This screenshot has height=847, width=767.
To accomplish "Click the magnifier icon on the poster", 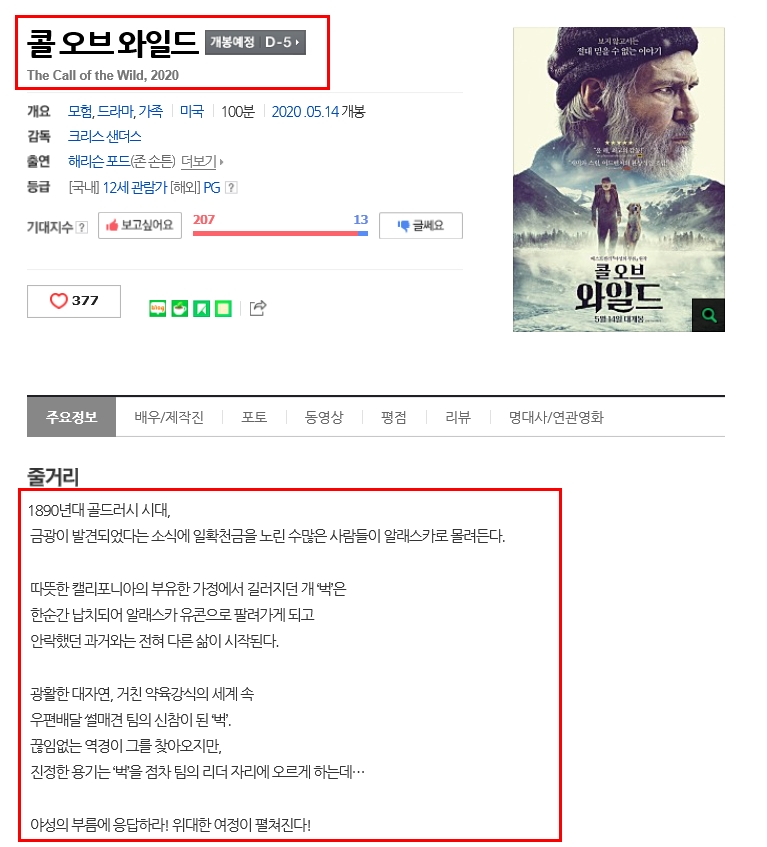I will click(x=708, y=315).
